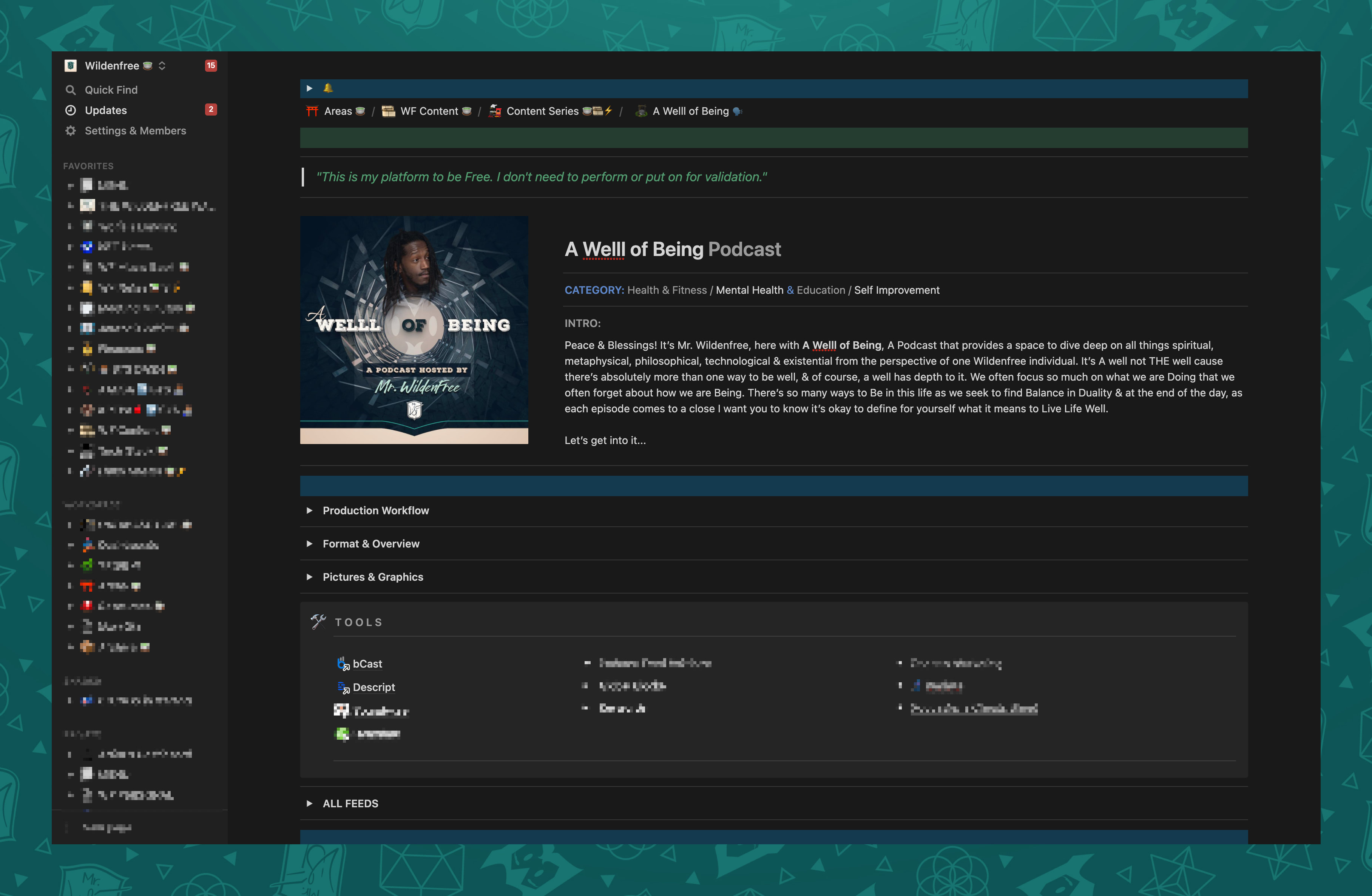Expand the Pictures & Graphics toggle

coord(310,577)
